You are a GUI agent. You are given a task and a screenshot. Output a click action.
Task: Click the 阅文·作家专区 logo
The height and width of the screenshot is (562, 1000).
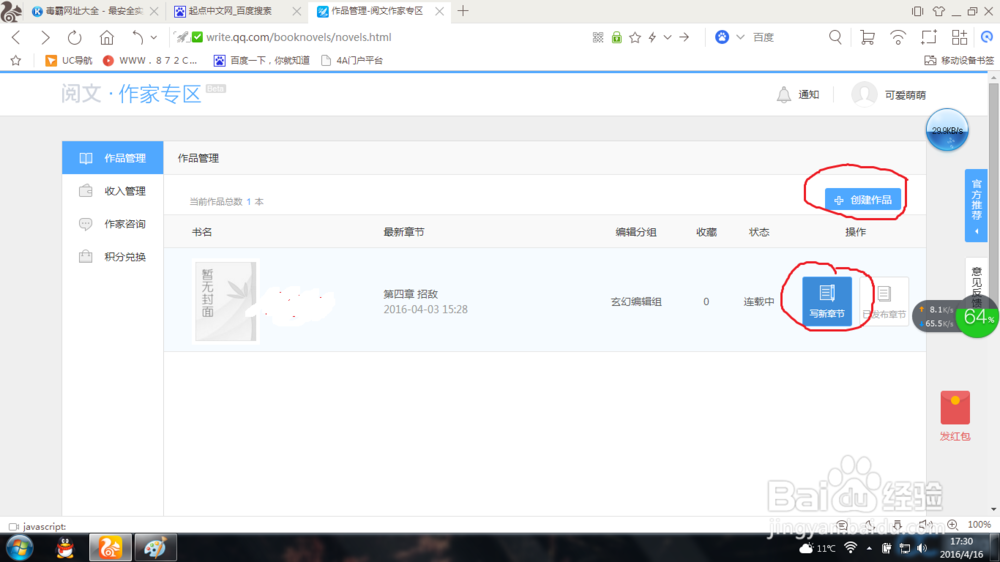click(x=131, y=94)
